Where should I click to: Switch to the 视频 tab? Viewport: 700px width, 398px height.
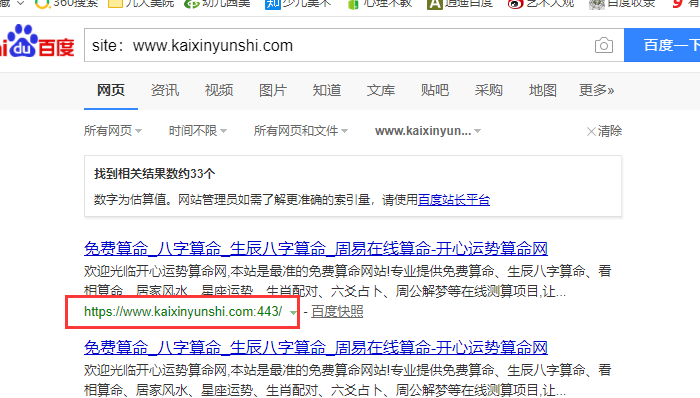(219, 90)
